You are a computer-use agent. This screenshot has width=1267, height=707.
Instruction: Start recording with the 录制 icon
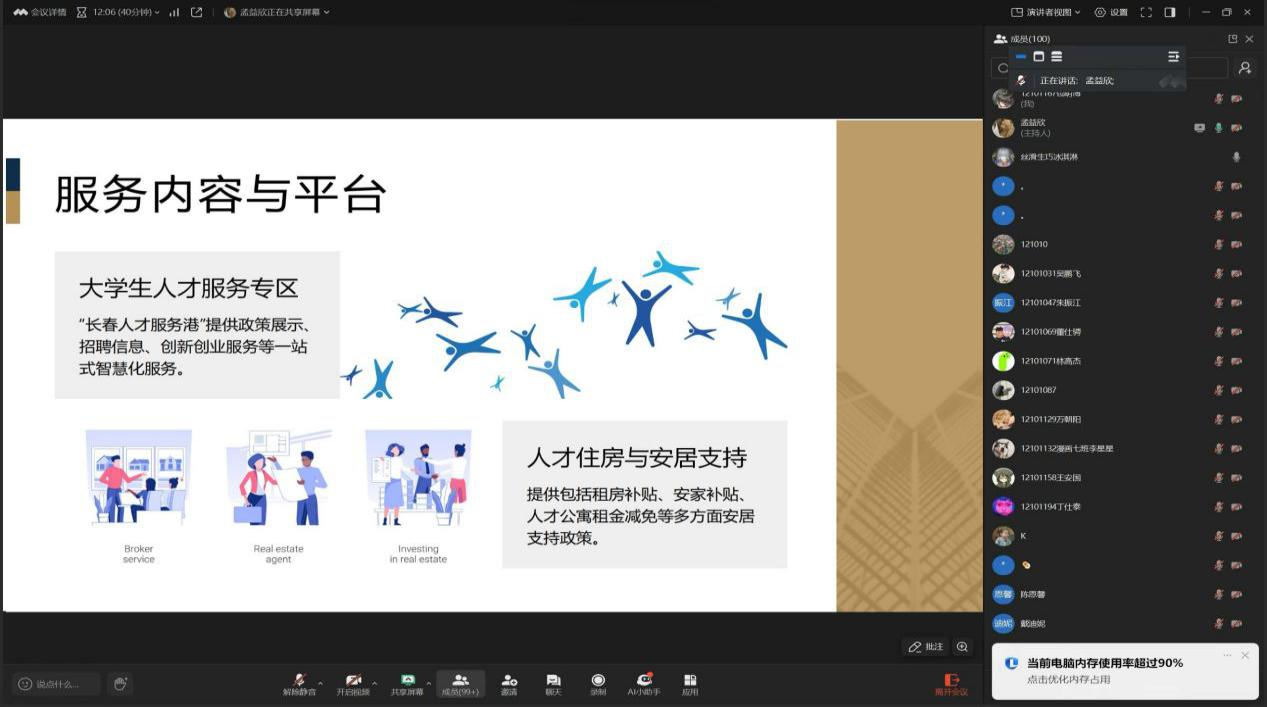tap(598, 680)
